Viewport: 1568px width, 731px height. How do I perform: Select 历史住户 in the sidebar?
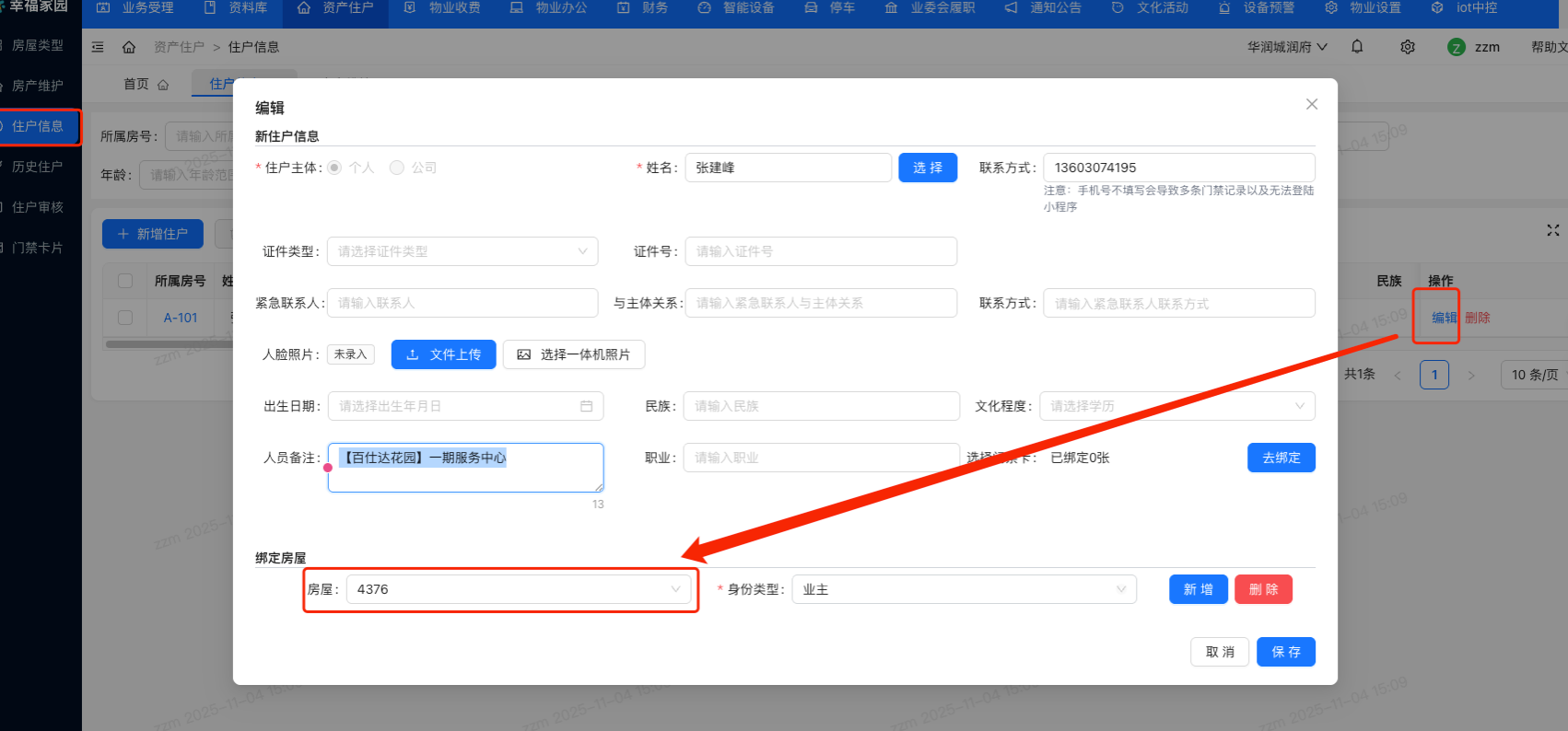pyautogui.click(x=38, y=167)
